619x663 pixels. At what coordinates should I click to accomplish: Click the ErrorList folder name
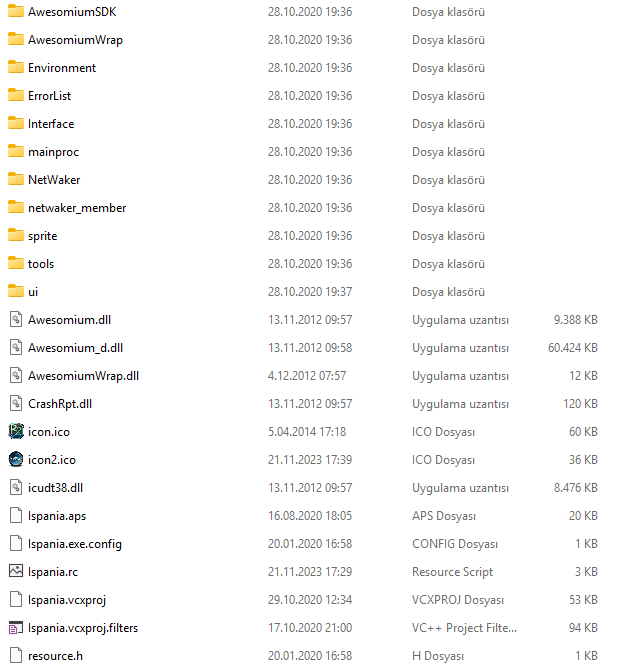[x=49, y=96]
